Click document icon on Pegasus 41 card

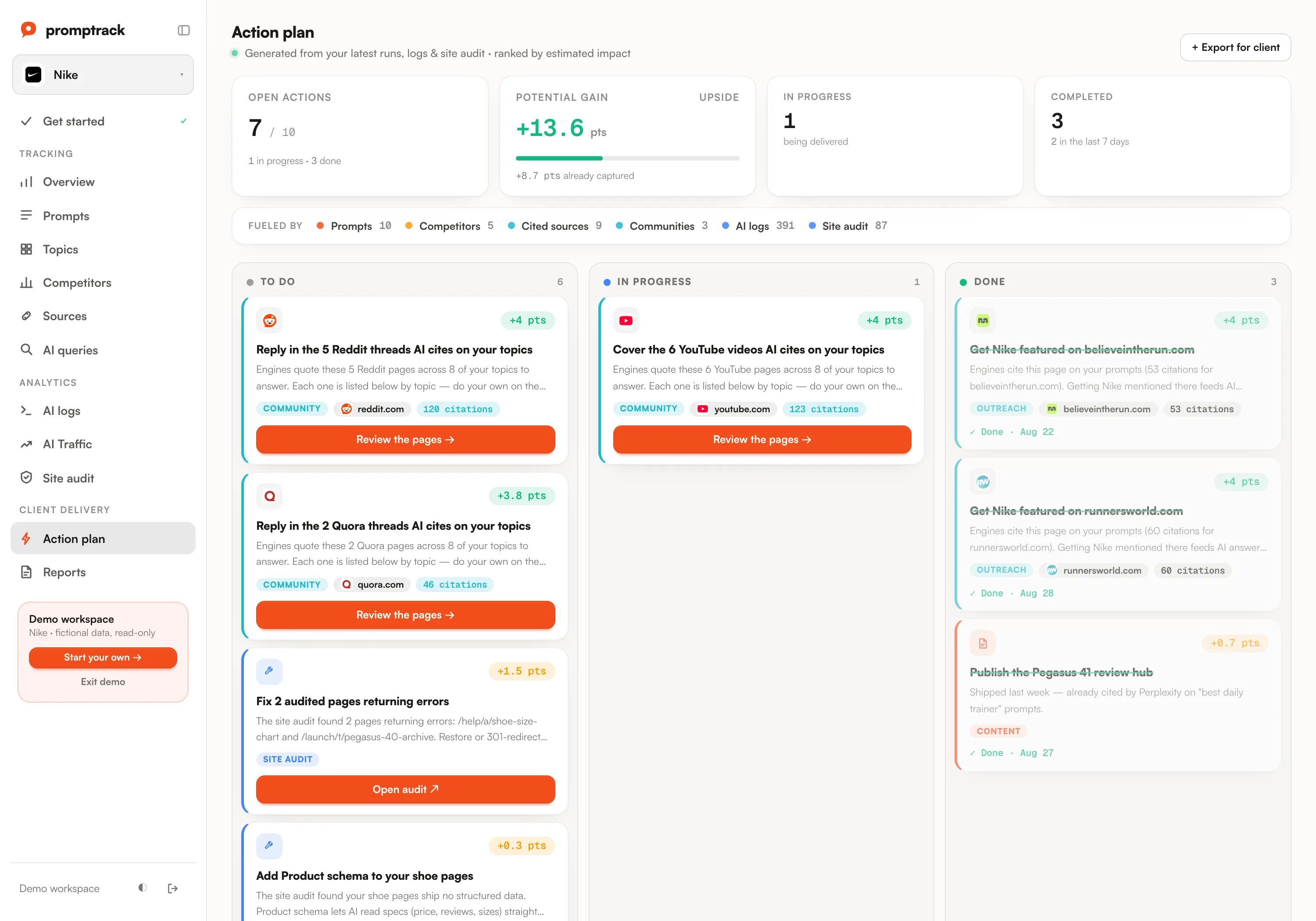click(983, 643)
